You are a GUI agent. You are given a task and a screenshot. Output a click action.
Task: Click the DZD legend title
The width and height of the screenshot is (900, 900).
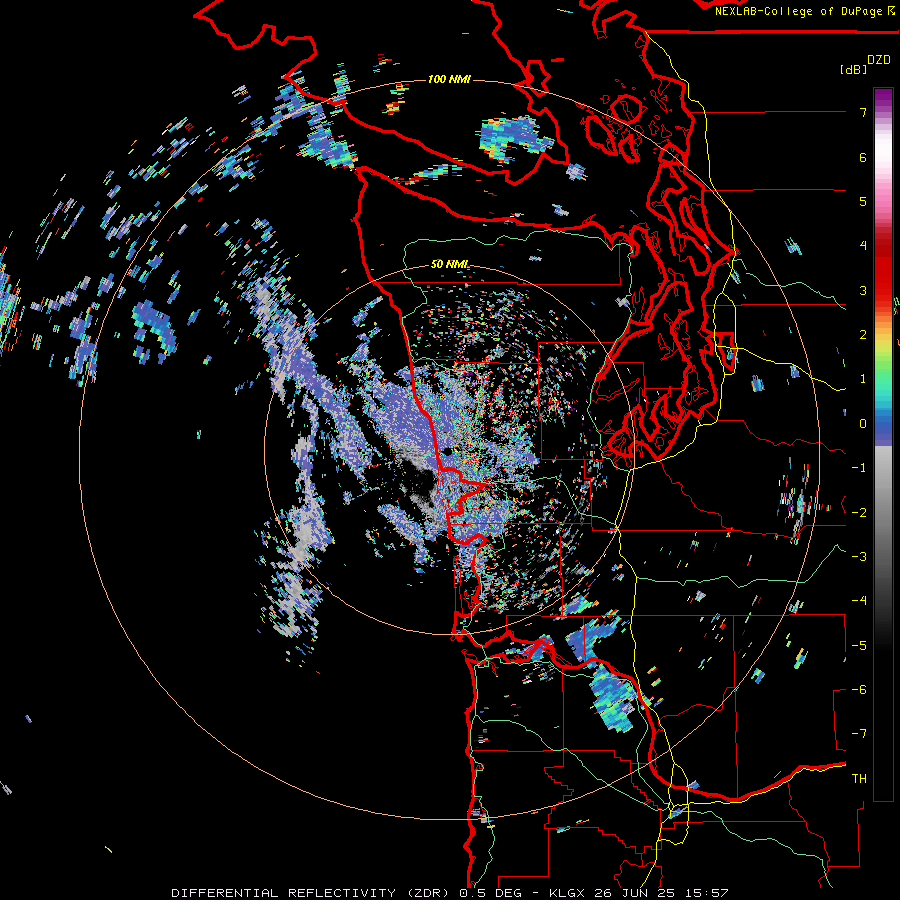pos(879,59)
